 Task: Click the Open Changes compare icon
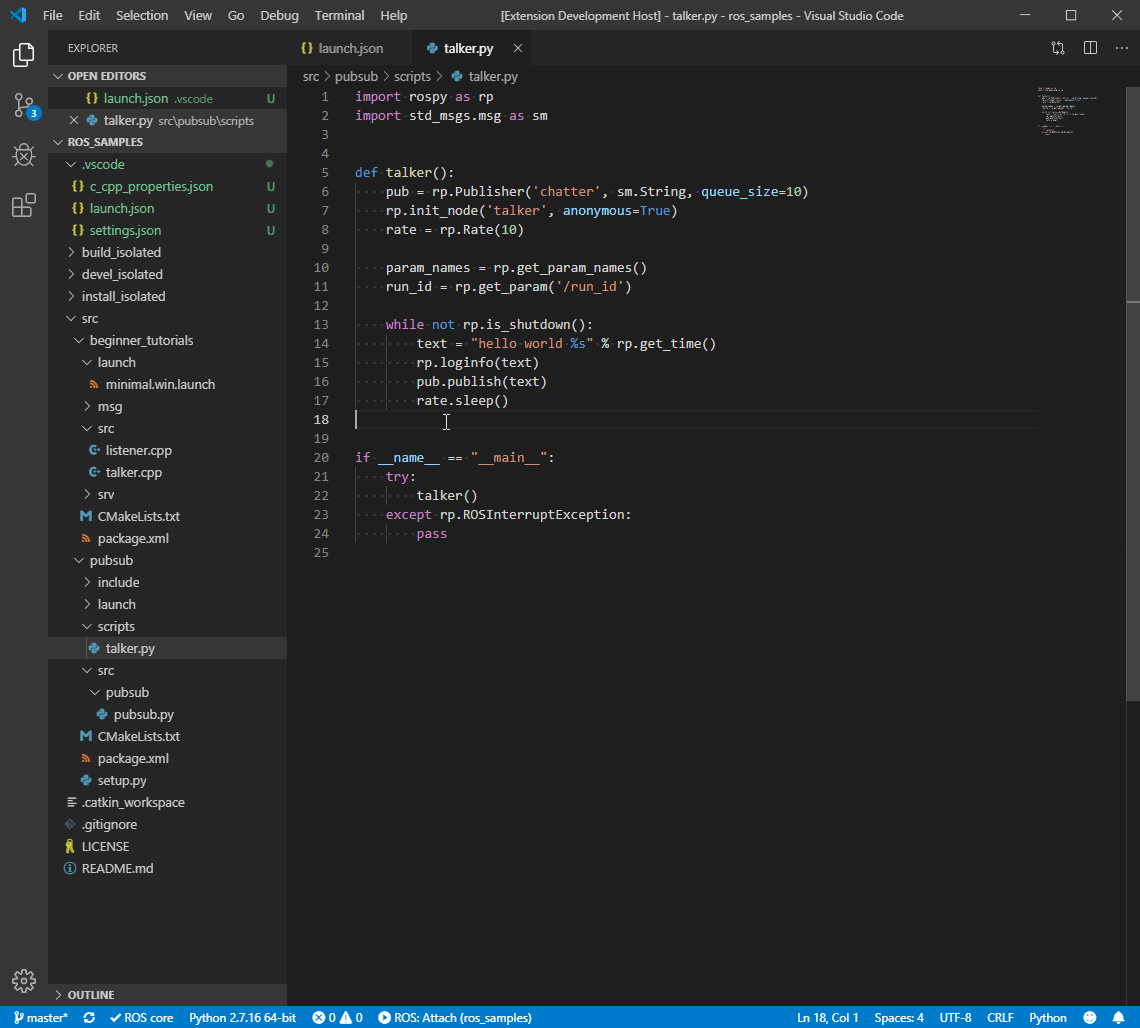(1058, 48)
